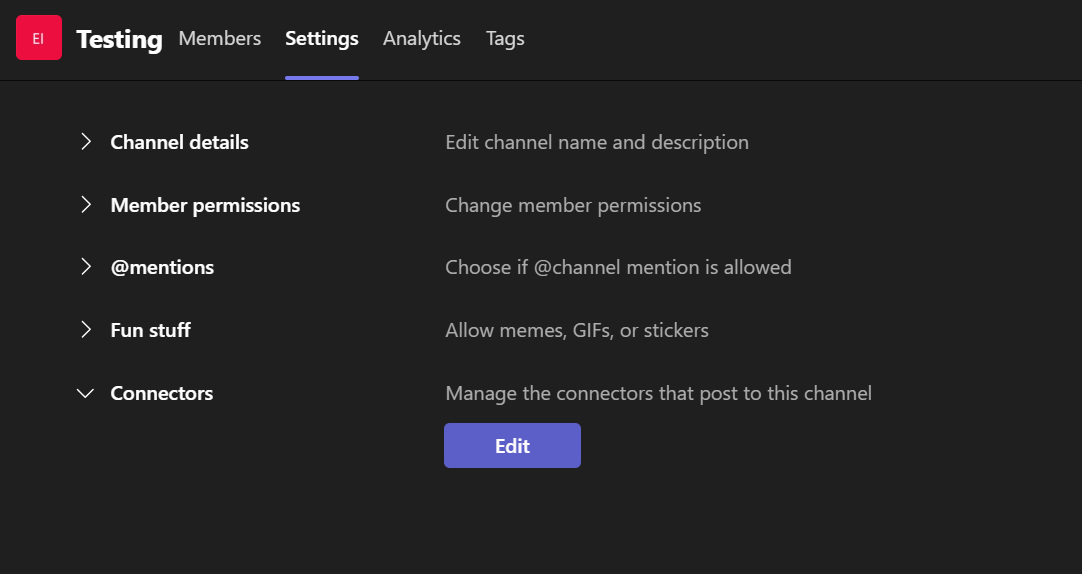This screenshot has height=574, width=1082.
Task: Click the Testing team name heading
Action: coord(119,39)
